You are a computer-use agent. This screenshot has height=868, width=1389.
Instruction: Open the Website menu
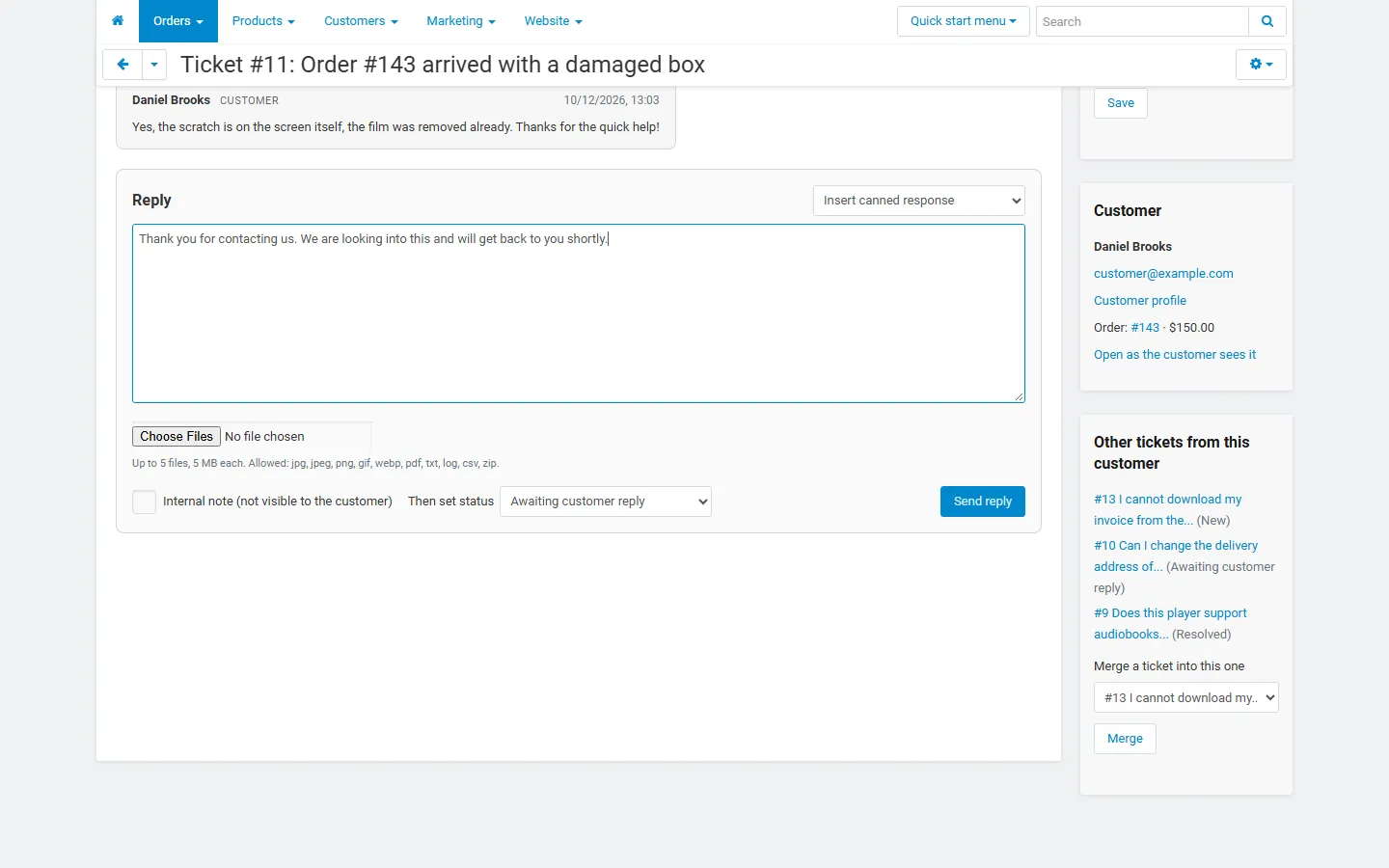pyautogui.click(x=554, y=21)
